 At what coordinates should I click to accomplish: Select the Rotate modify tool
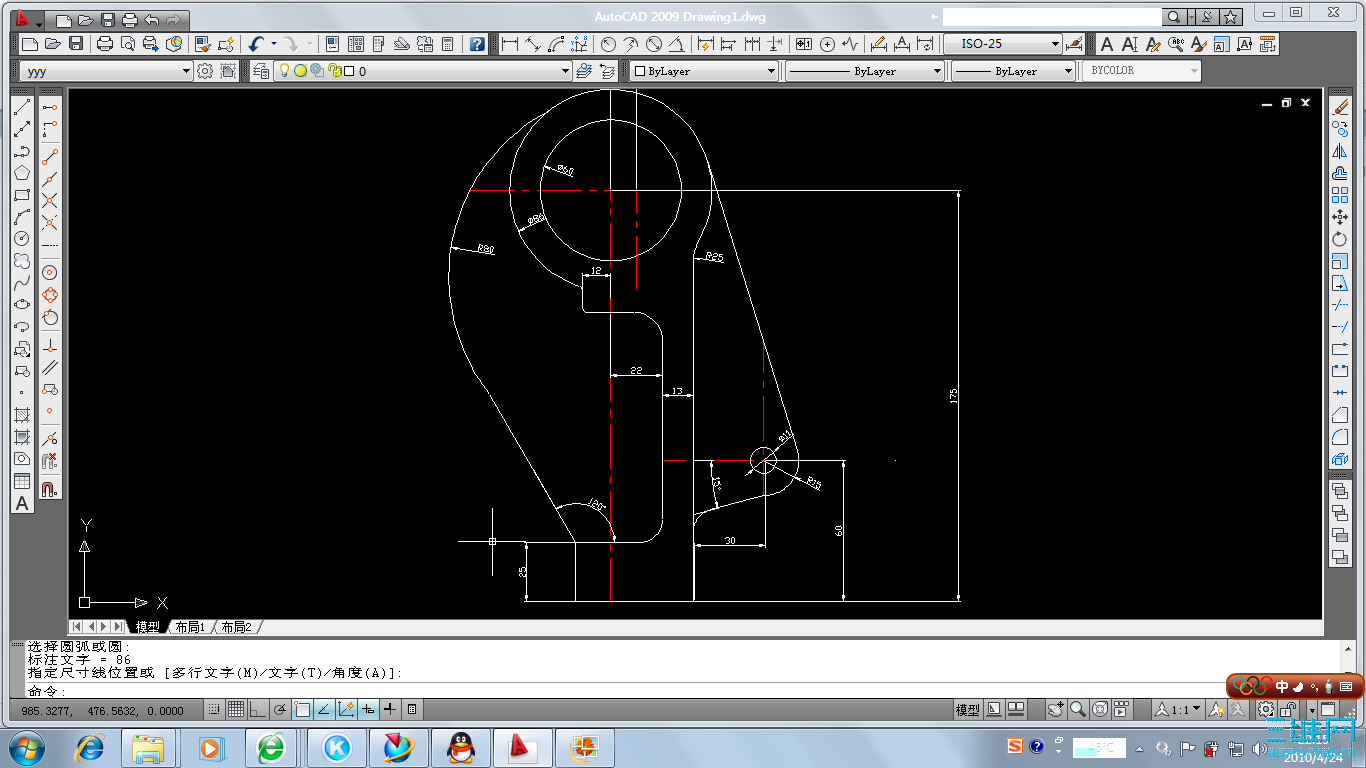[x=1340, y=239]
